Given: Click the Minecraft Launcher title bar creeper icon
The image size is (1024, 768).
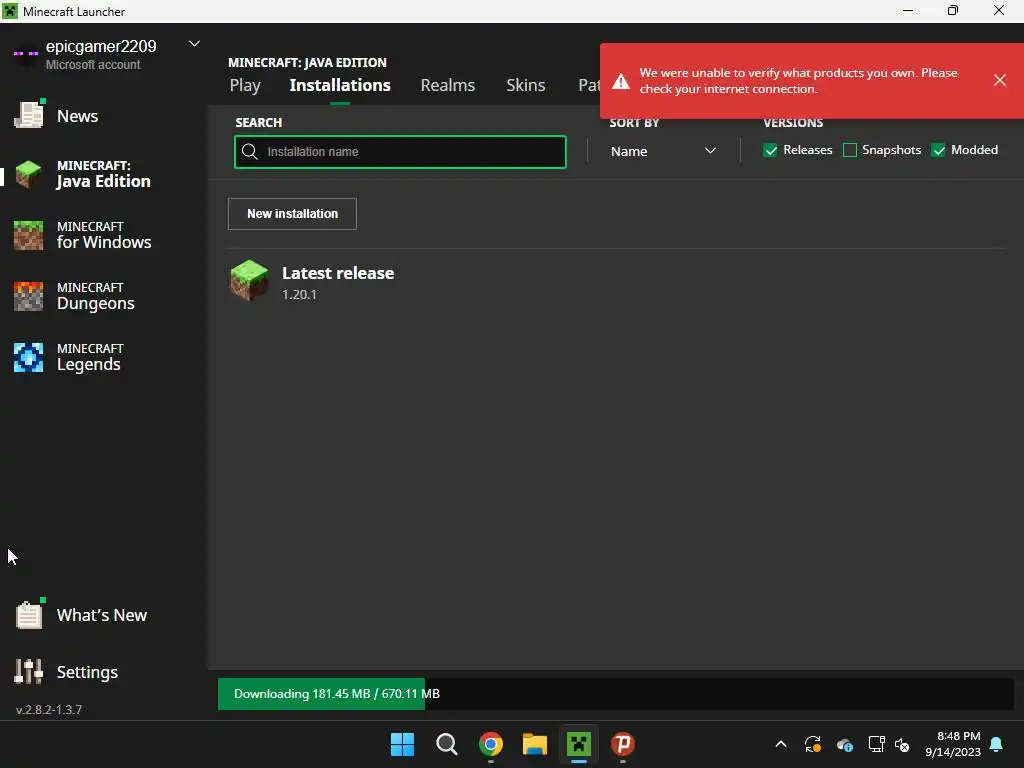Looking at the screenshot, I should point(10,11).
